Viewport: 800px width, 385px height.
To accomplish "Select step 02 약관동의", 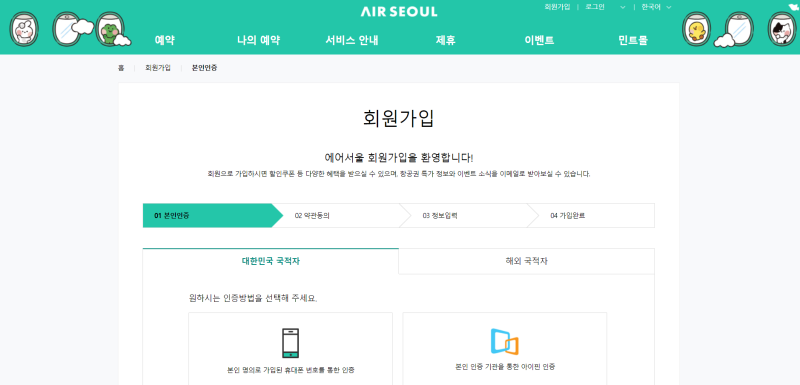I will (341, 216).
